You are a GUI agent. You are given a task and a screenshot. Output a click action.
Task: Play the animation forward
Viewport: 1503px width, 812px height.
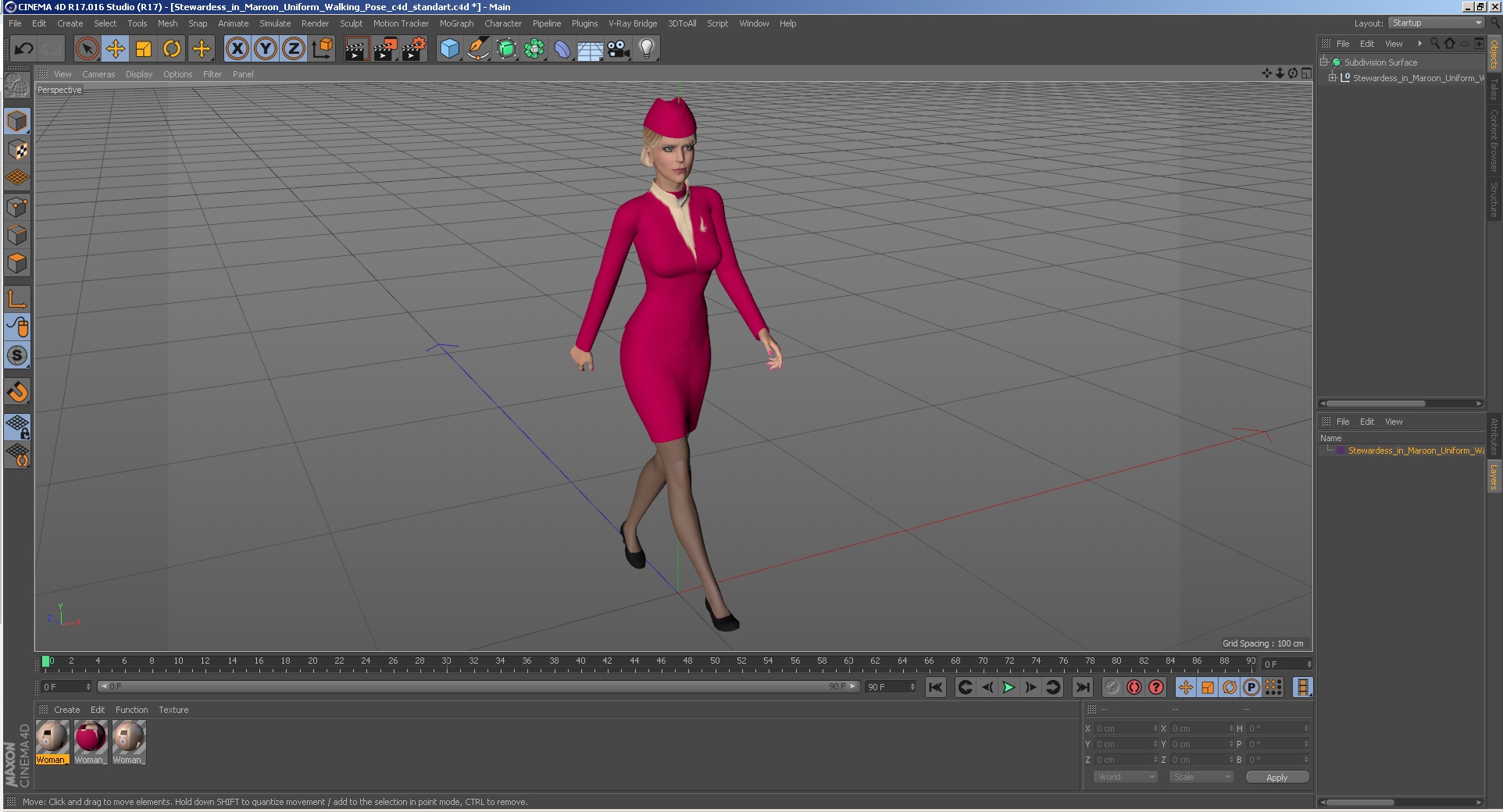tap(1009, 687)
